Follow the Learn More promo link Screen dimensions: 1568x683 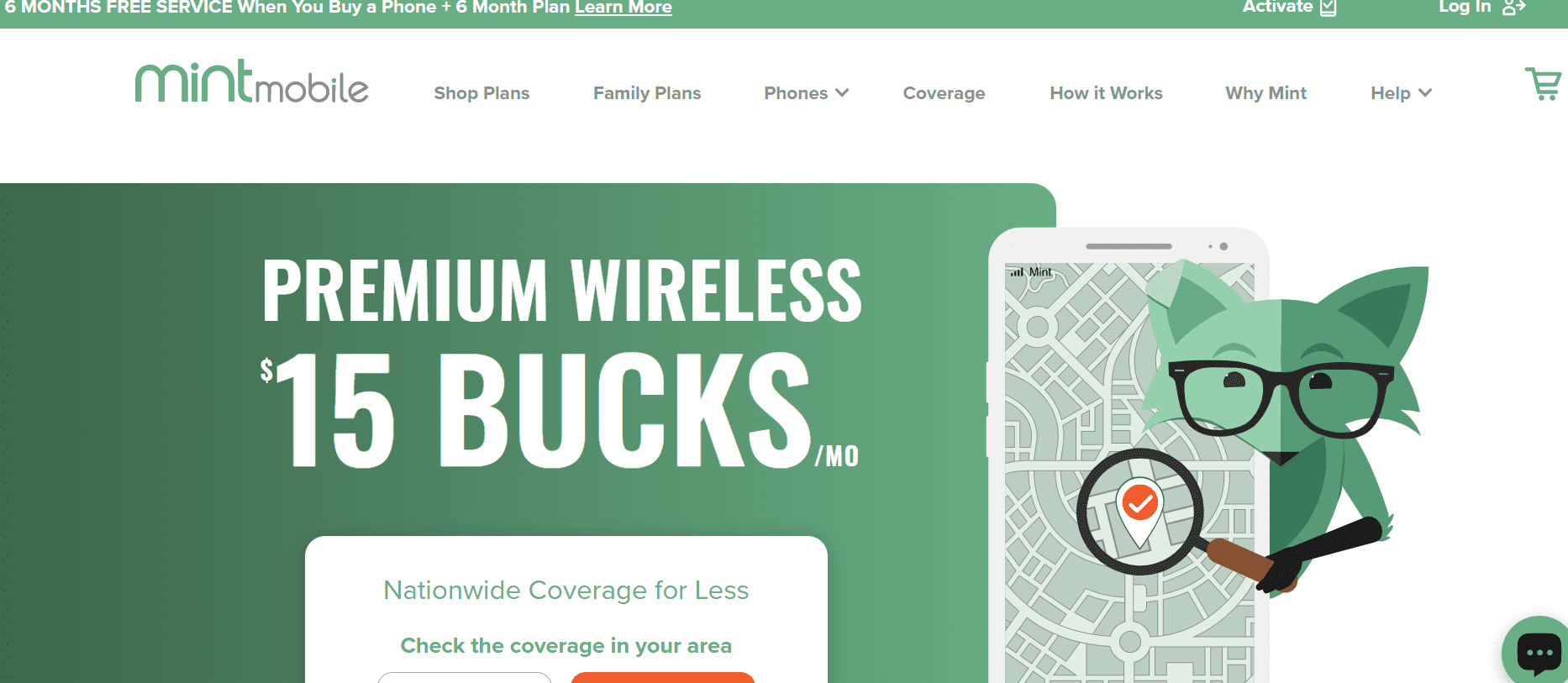[623, 8]
